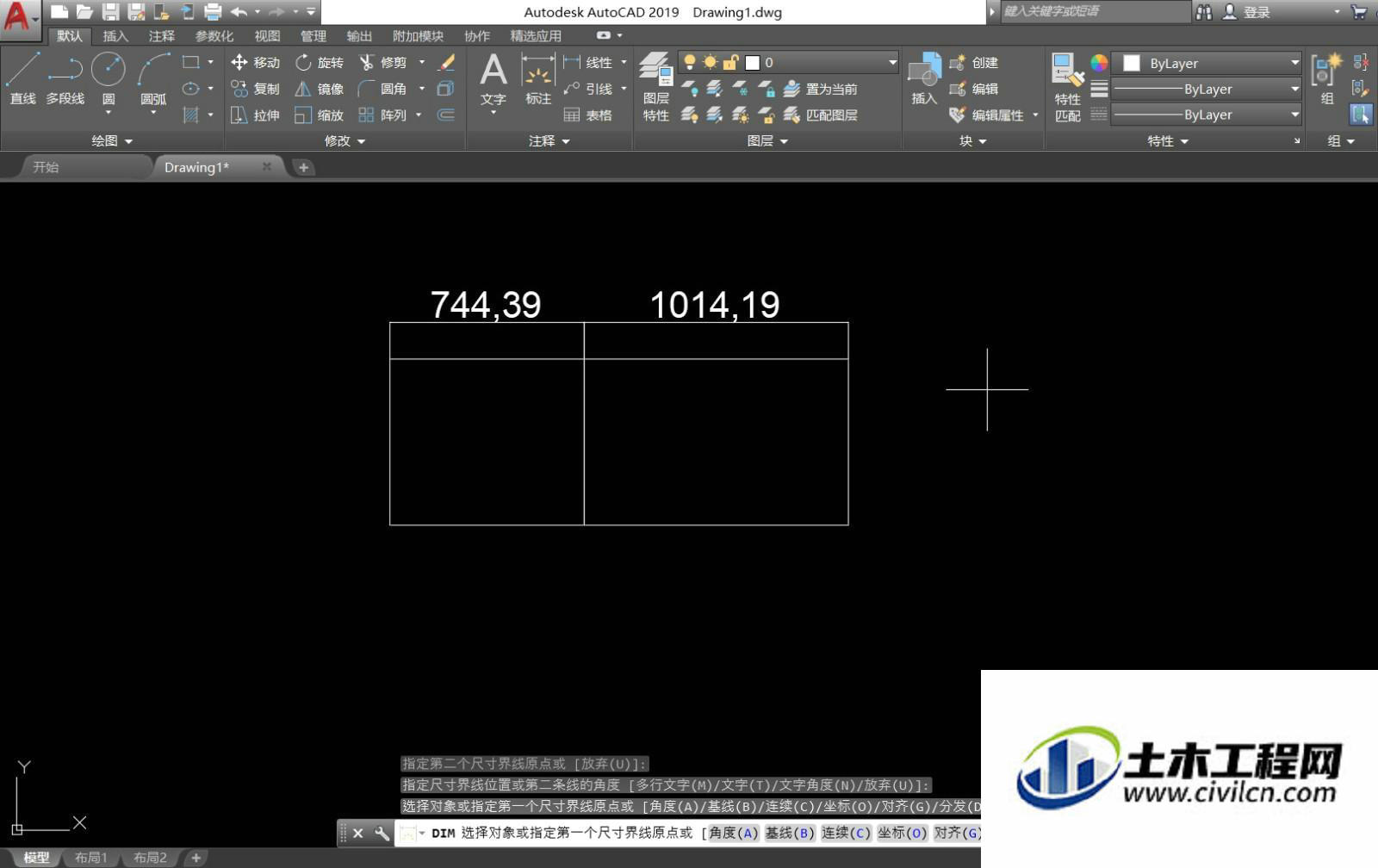Expand the 特性 panel
Screen dimensions: 1378x868
tap(1168, 140)
